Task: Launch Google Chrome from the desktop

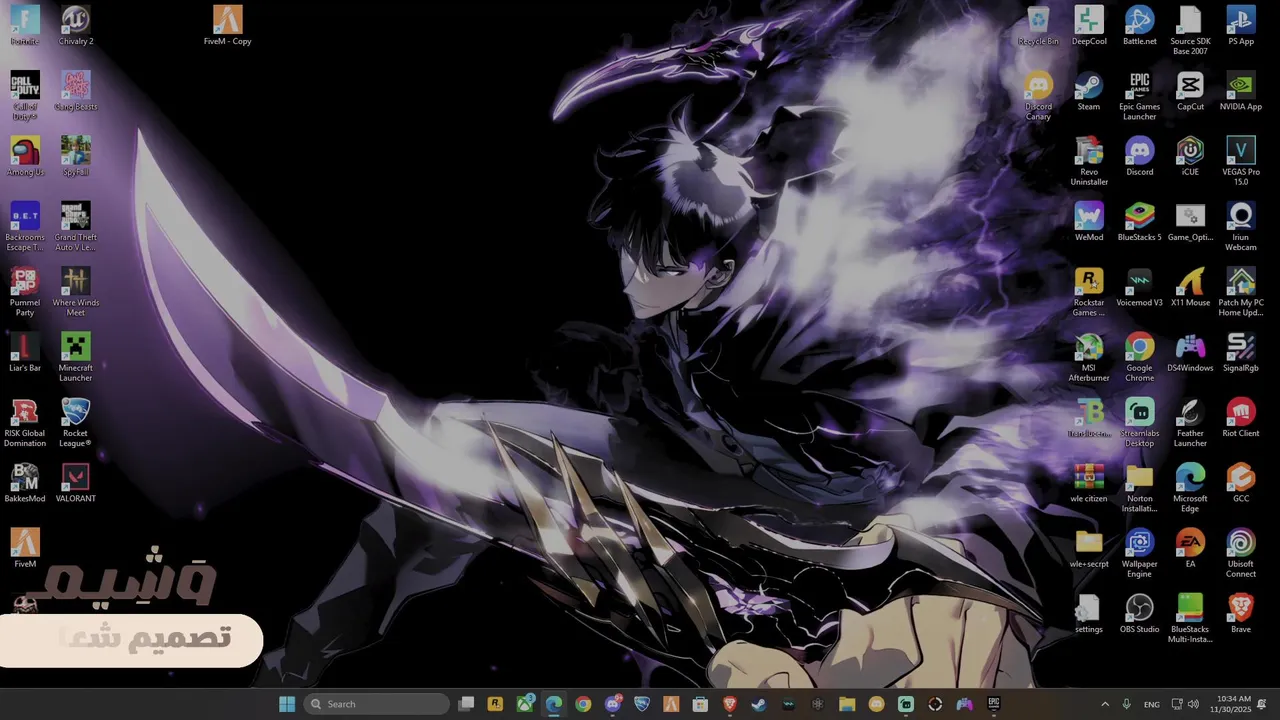Action: click(x=1140, y=357)
